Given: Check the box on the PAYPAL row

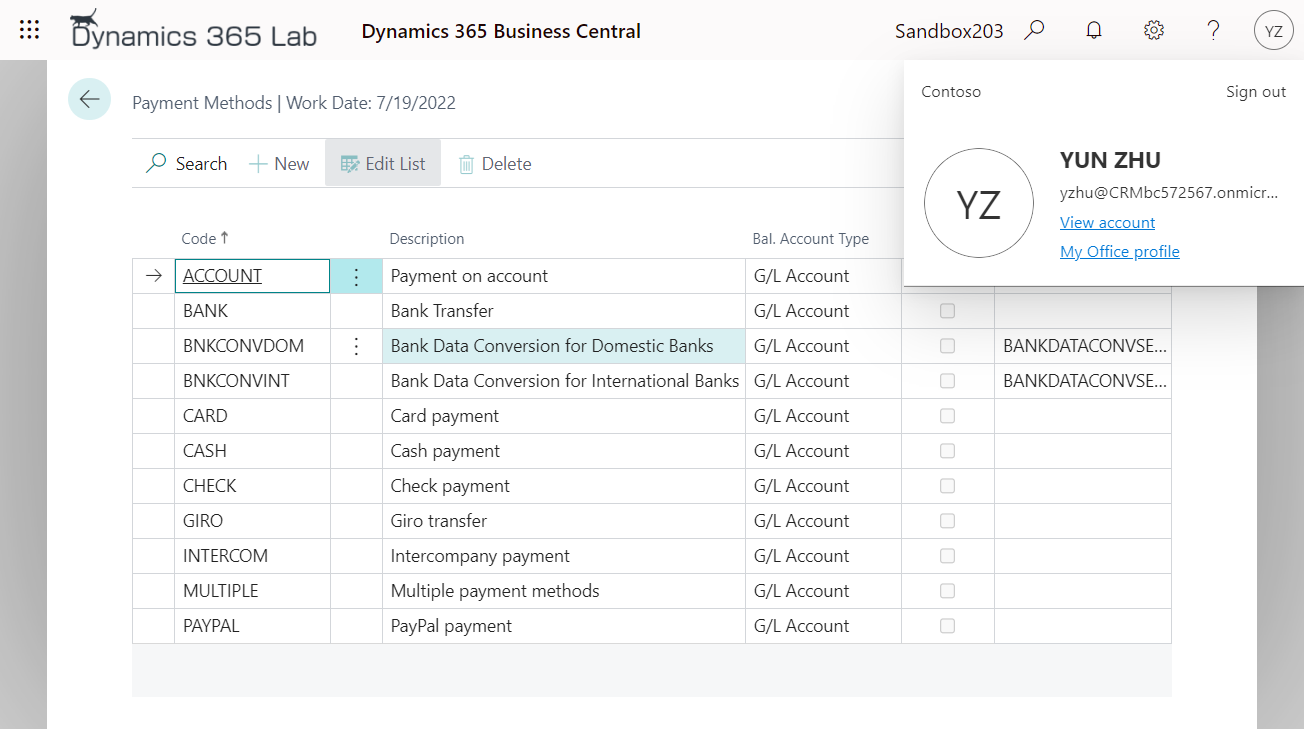Looking at the screenshot, I should [x=947, y=625].
